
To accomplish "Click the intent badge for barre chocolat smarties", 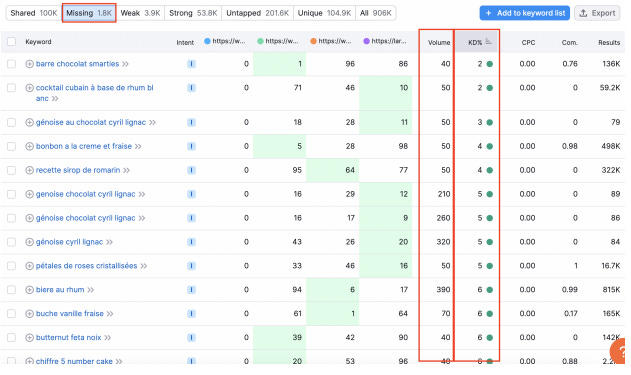I will [x=192, y=64].
